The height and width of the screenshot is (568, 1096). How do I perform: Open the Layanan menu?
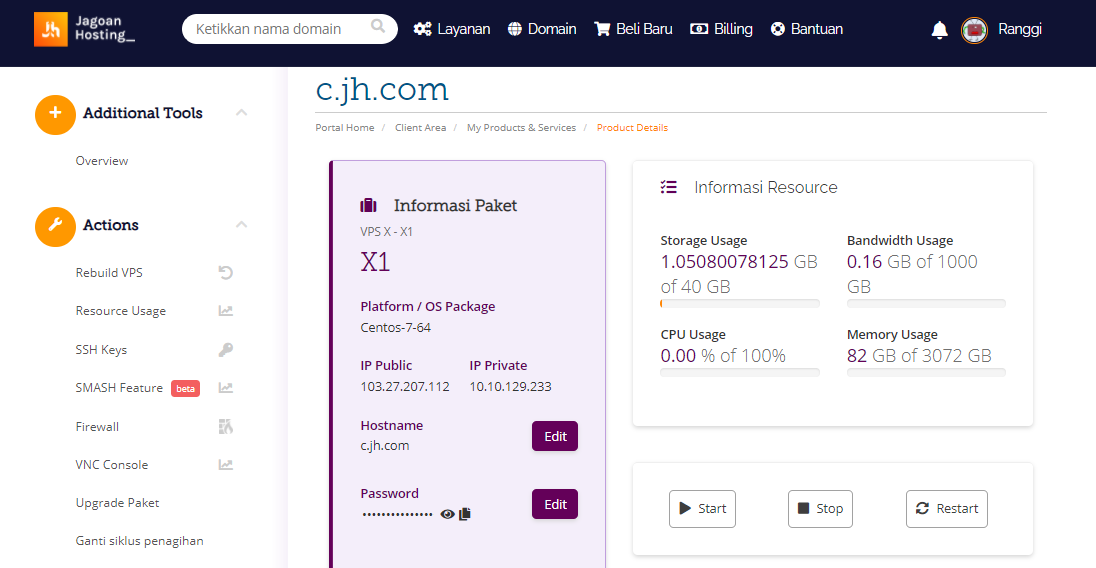pyautogui.click(x=452, y=29)
